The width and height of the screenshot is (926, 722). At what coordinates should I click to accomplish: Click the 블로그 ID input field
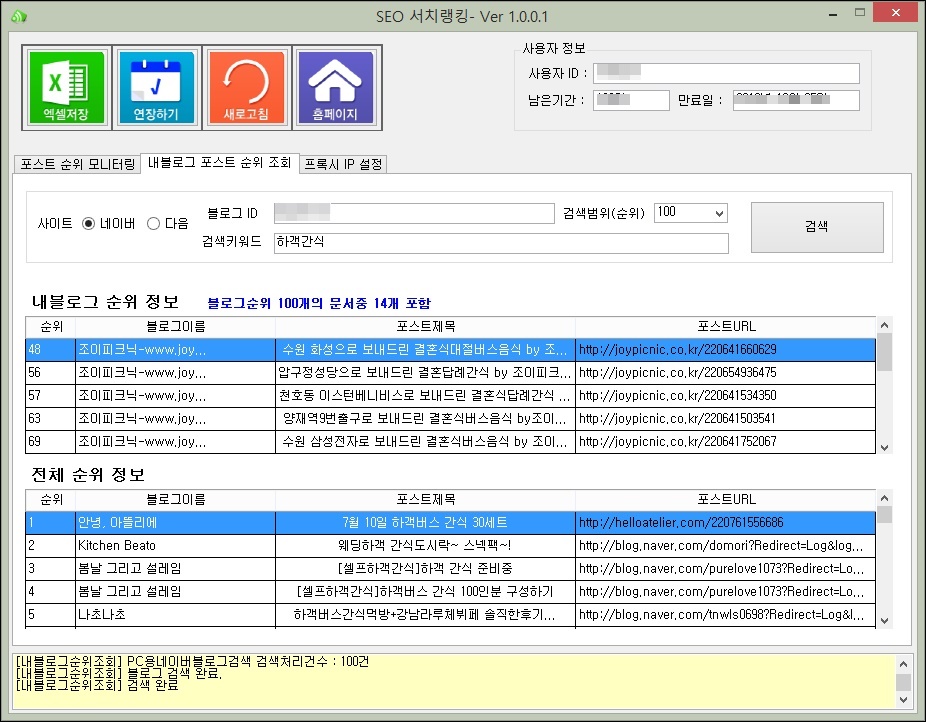413,213
